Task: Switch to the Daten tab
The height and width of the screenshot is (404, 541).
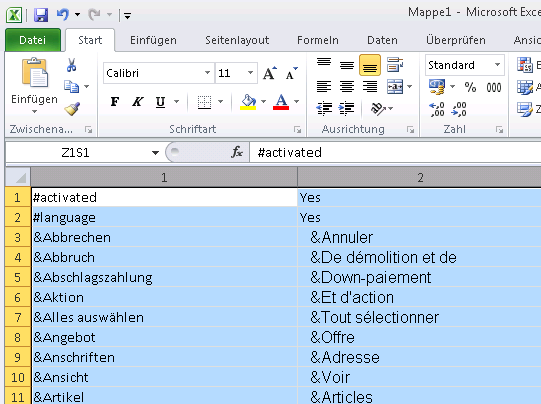Action: (x=382, y=40)
